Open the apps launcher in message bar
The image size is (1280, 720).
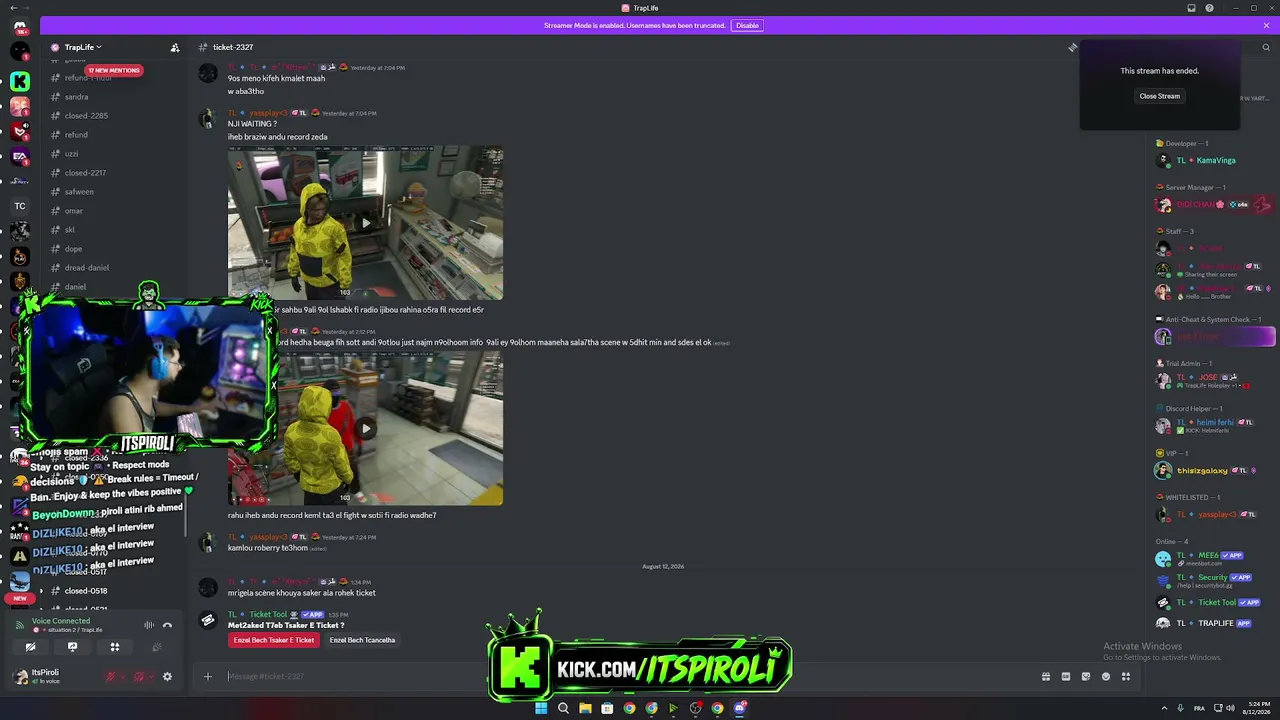(1126, 676)
